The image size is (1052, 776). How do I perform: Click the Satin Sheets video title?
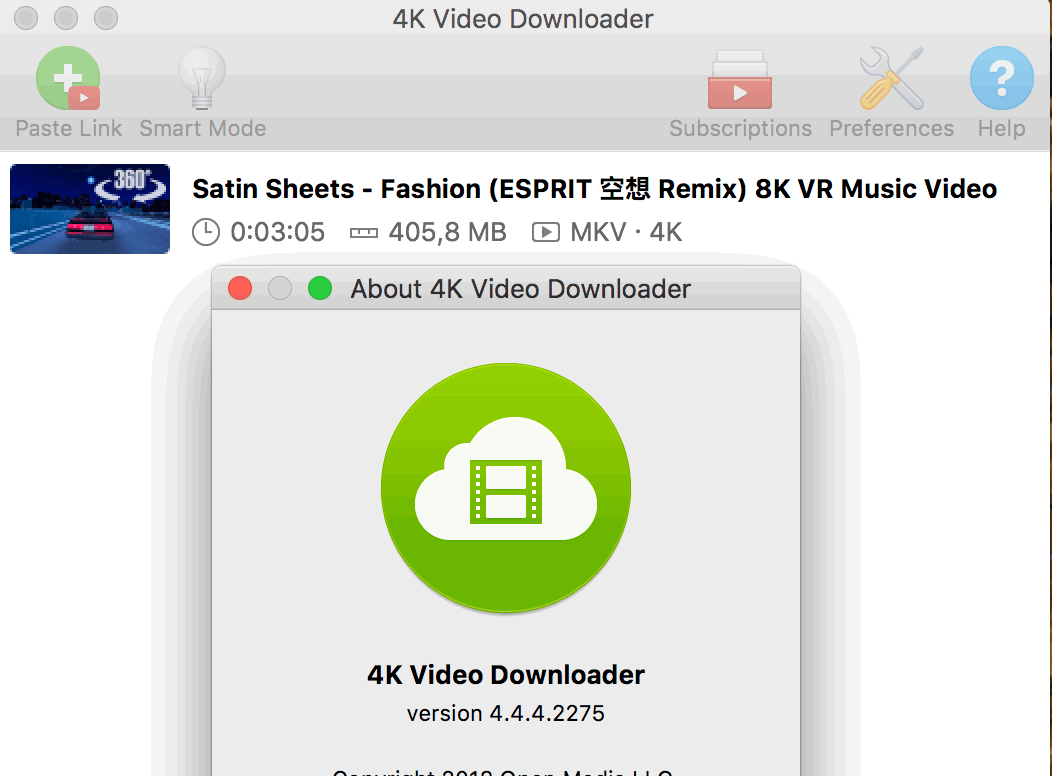pyautogui.click(x=594, y=188)
